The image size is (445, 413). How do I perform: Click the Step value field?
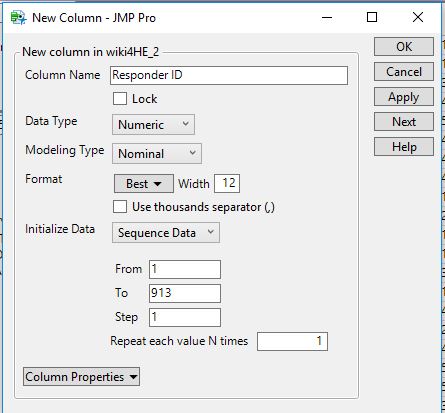185,317
